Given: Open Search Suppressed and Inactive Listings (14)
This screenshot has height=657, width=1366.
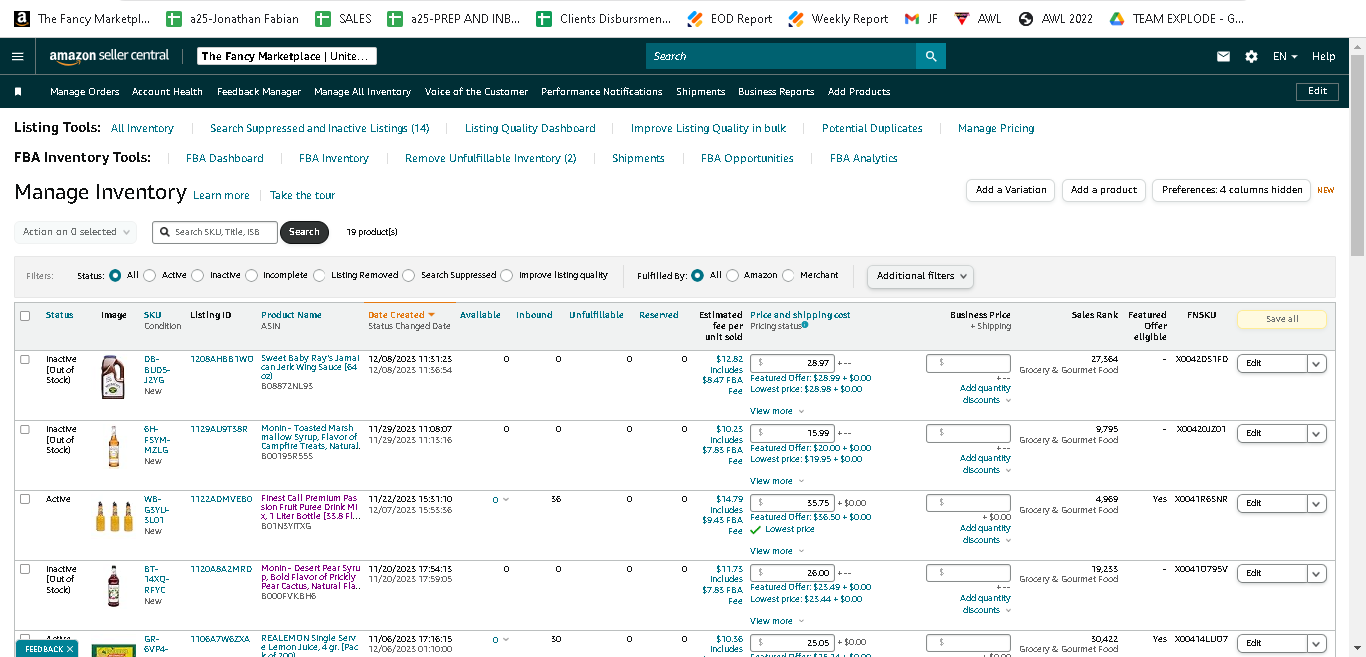Looking at the screenshot, I should click(x=320, y=128).
